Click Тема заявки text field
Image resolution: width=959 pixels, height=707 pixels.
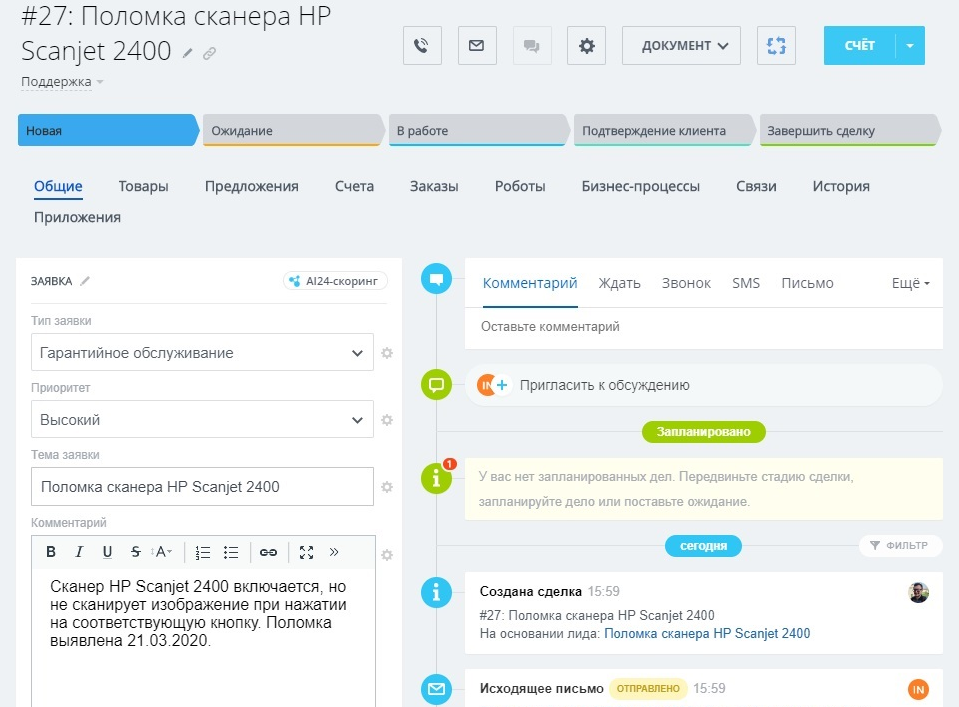(x=202, y=487)
